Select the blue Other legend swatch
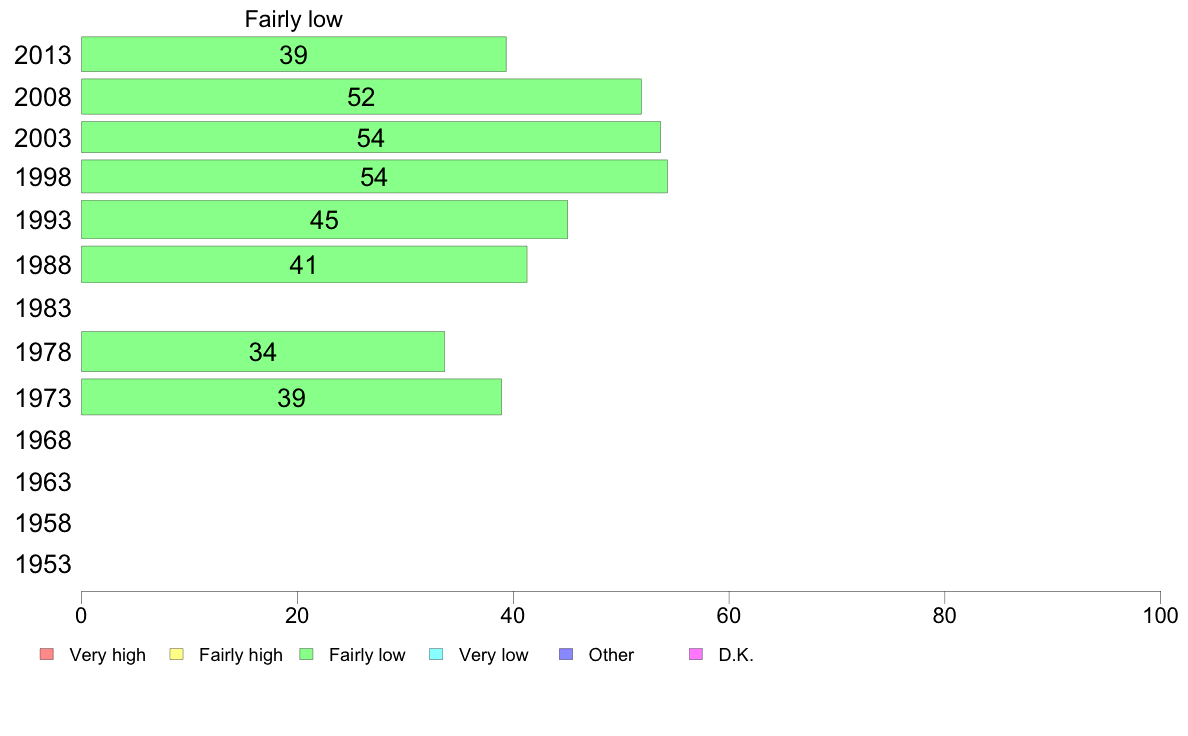The image size is (1188, 736). 566,655
